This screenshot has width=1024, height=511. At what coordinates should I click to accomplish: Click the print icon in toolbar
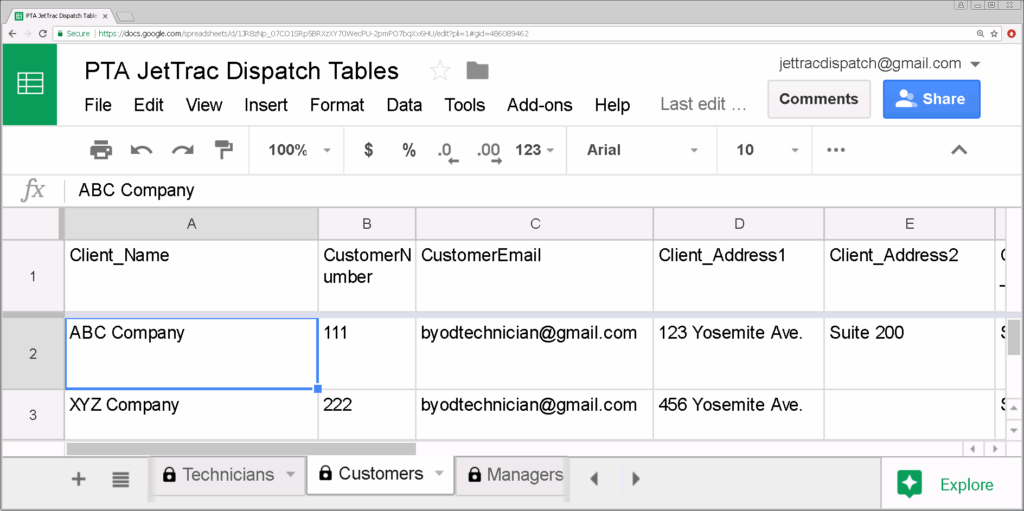tap(101, 150)
